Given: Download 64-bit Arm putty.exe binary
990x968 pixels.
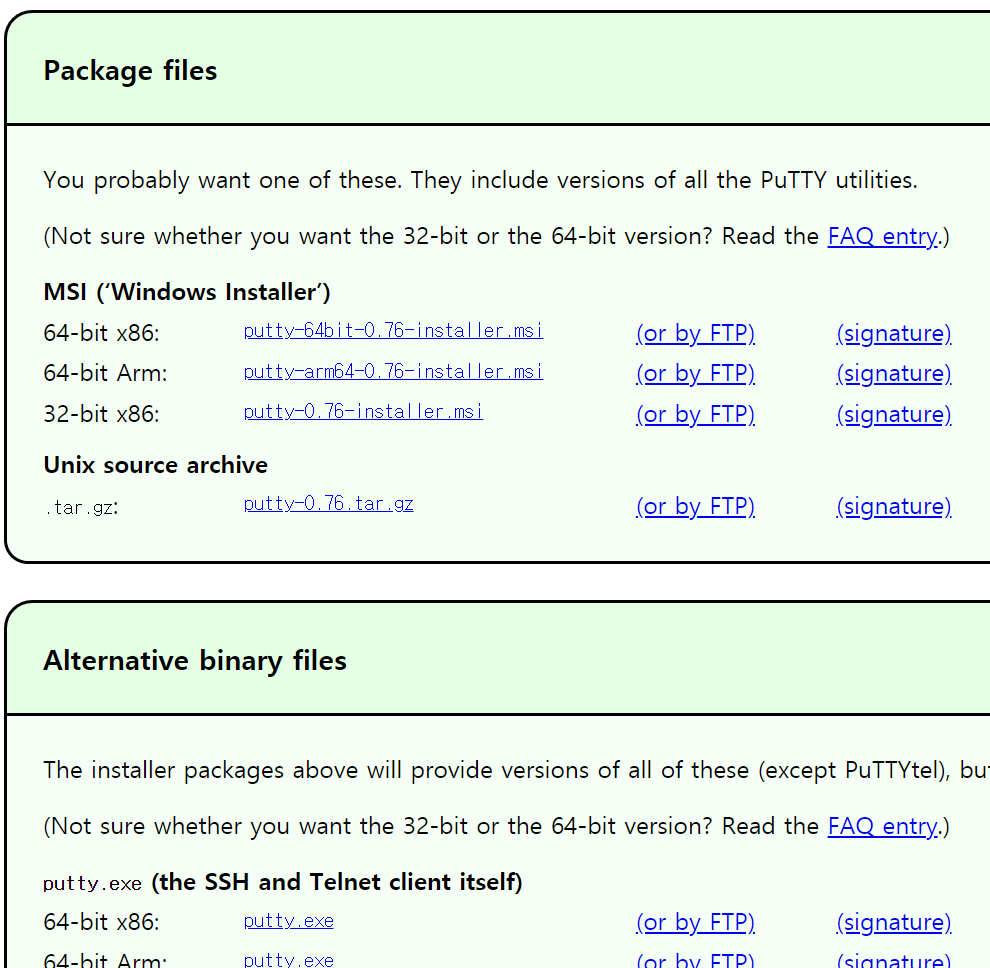Looking at the screenshot, I should tap(288, 958).
